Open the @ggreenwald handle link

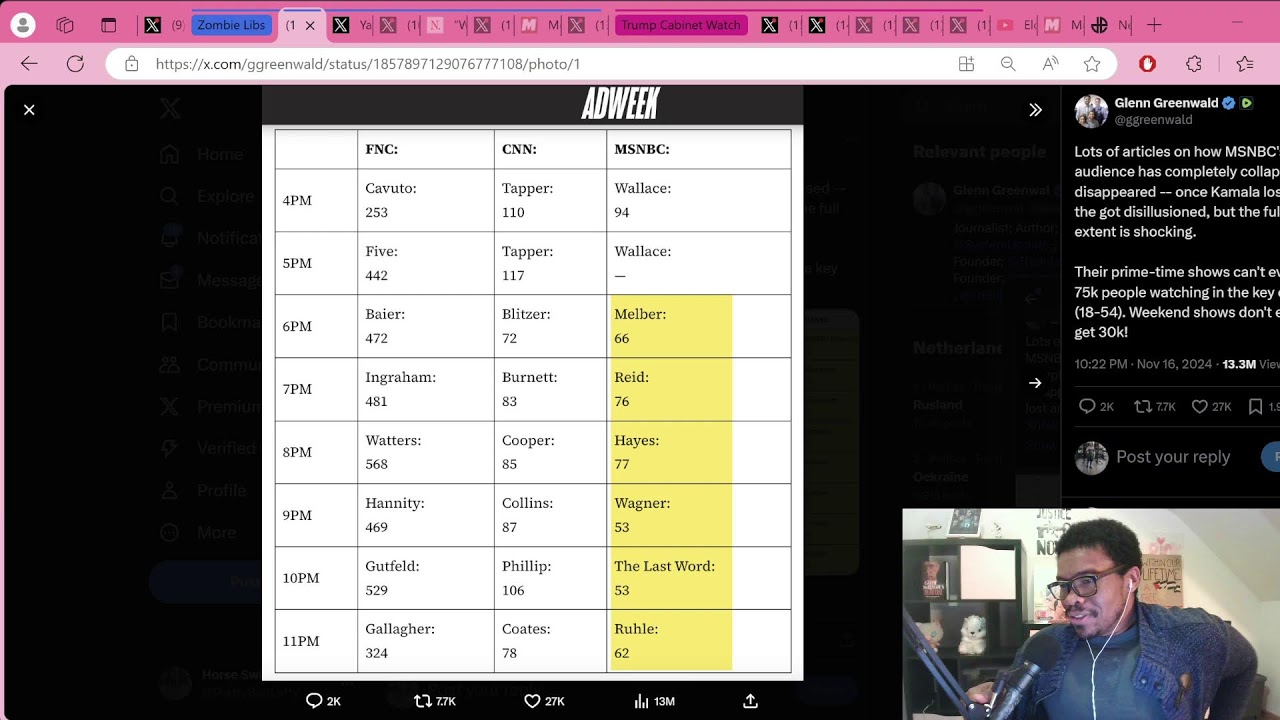[x=1153, y=120]
